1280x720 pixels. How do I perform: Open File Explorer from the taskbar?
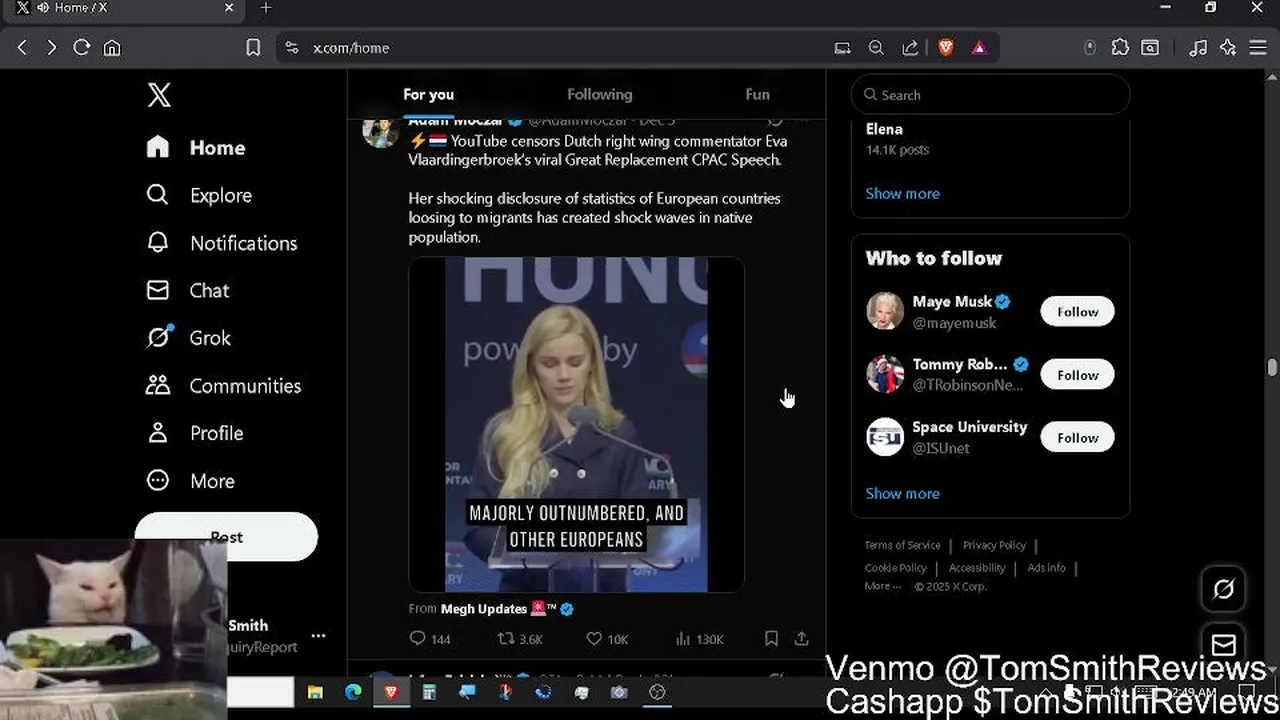click(315, 692)
